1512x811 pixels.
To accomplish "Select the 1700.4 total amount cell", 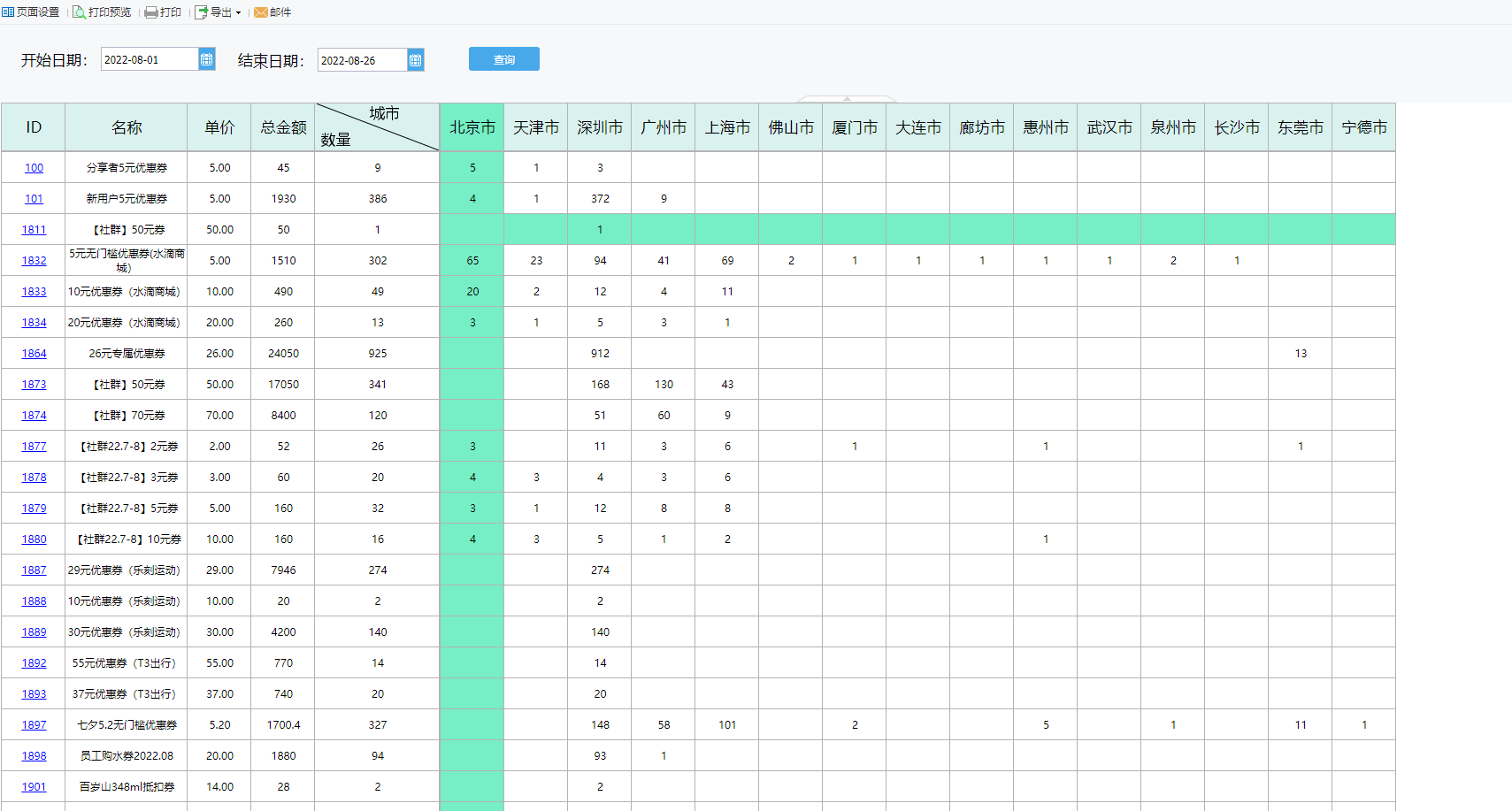I will click(x=283, y=725).
